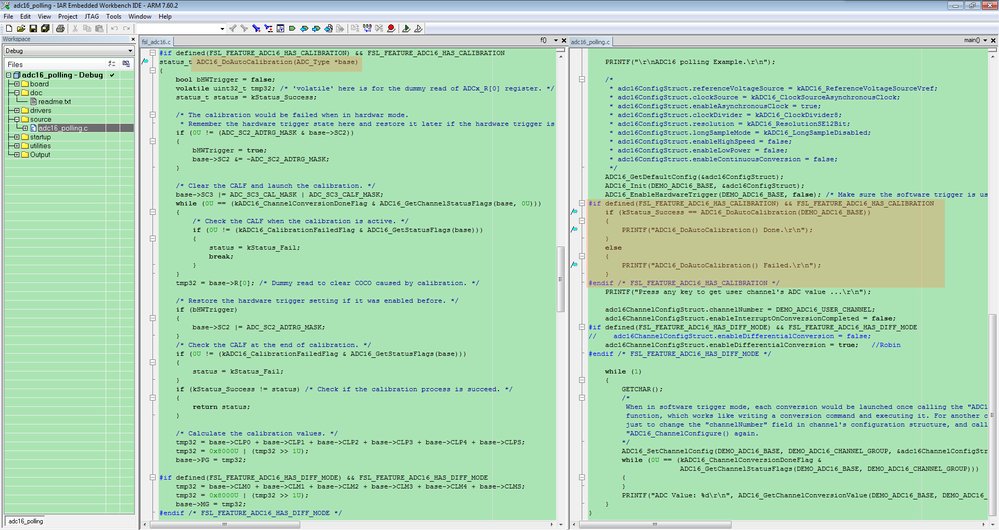Expand the board folder

17,84
